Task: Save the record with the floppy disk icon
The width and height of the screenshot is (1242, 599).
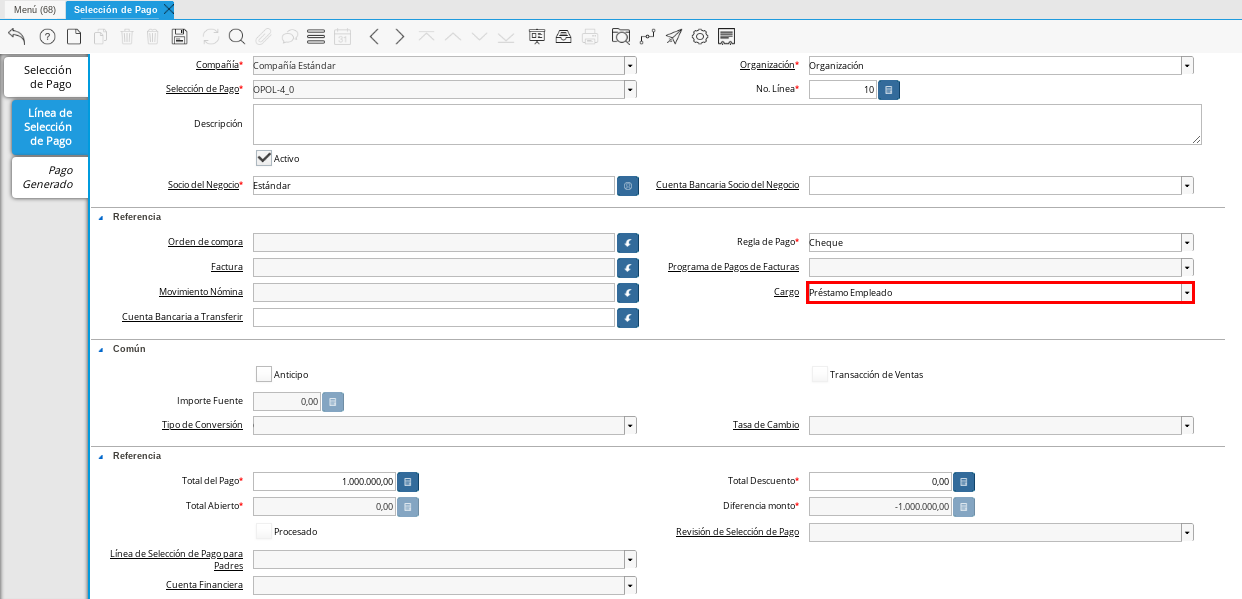Action: [x=180, y=37]
